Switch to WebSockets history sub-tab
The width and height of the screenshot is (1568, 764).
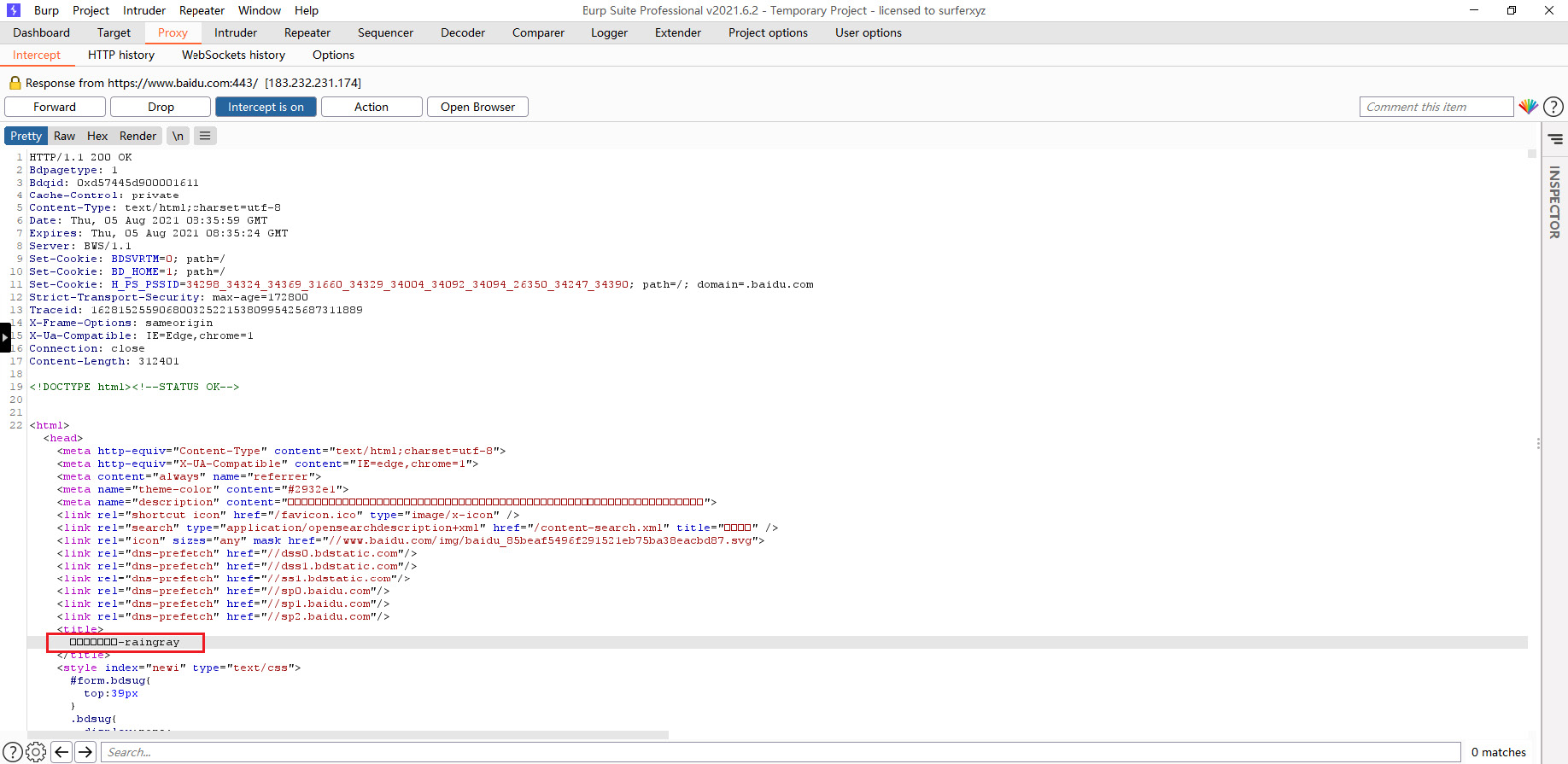(x=233, y=55)
